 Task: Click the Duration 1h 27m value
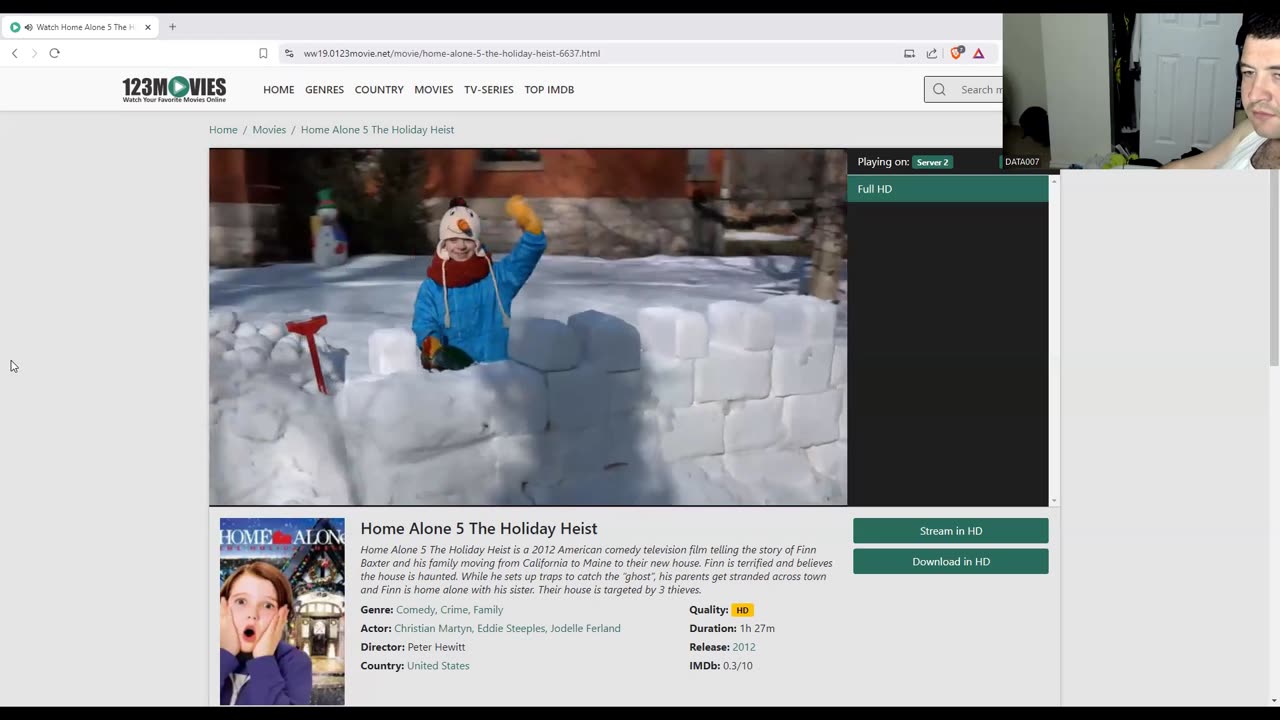coord(757,628)
